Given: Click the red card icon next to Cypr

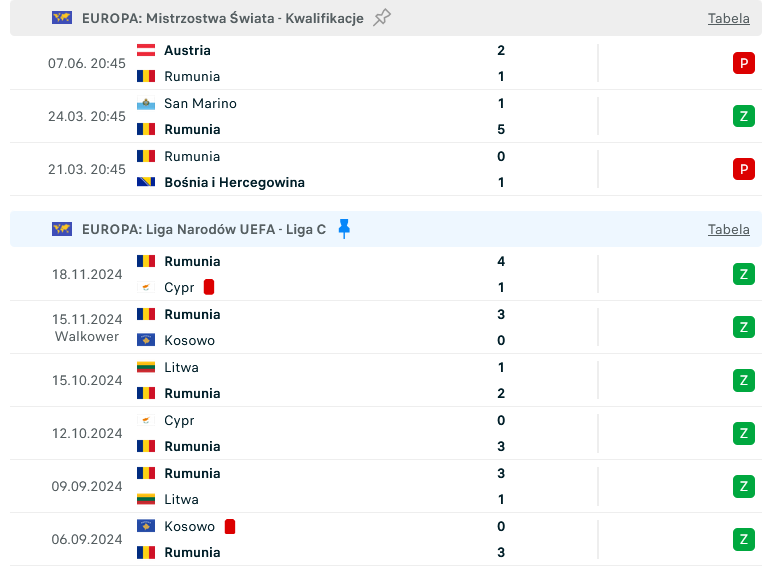Looking at the screenshot, I should 209,287.
